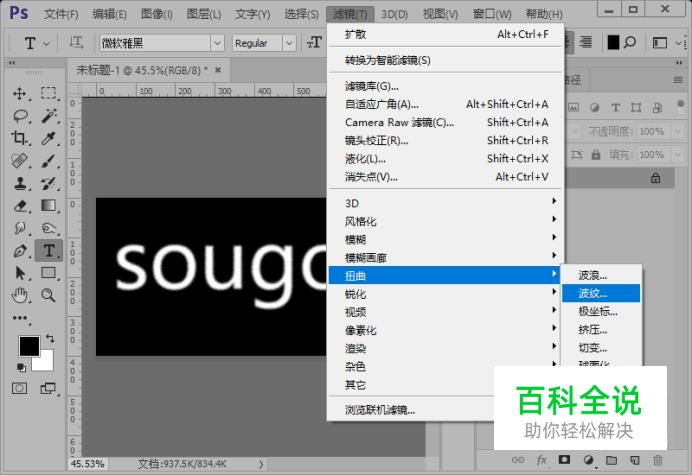The height and width of the screenshot is (475, 692).
Task: Click the search icon in options bar
Action: coord(630,42)
